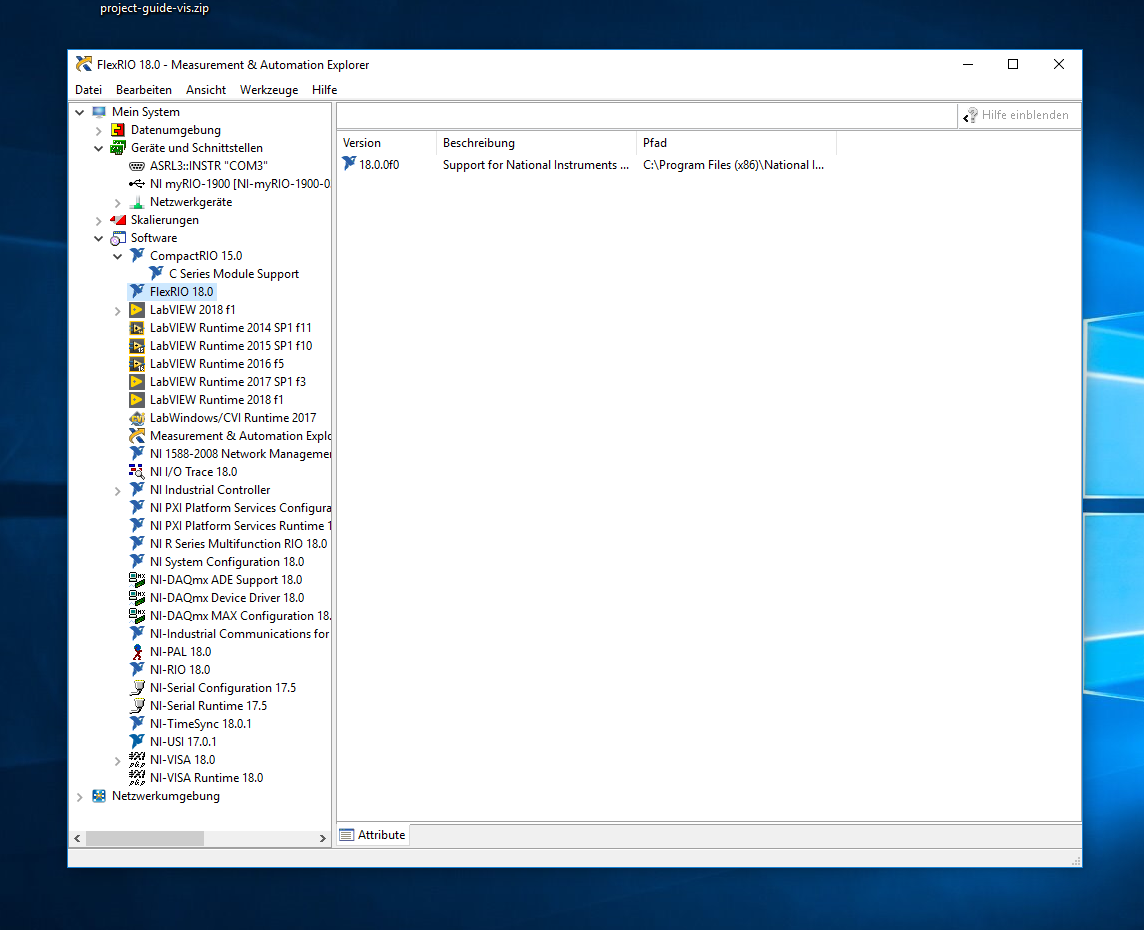The image size is (1144, 930).
Task: Click the Support for National Instruments description cell
Action: coord(536,165)
